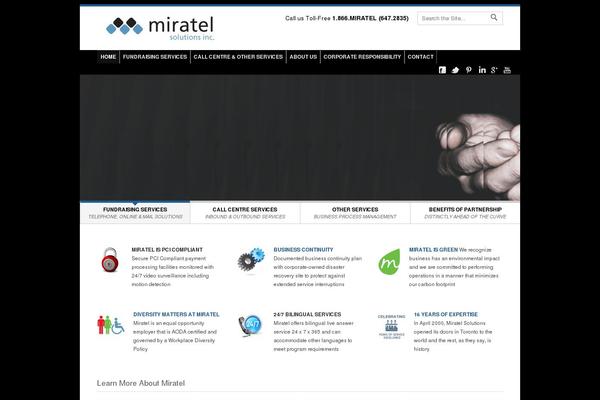
Task: Open Diversity Matters at Miratel link
Action: pyautogui.click(x=176, y=314)
